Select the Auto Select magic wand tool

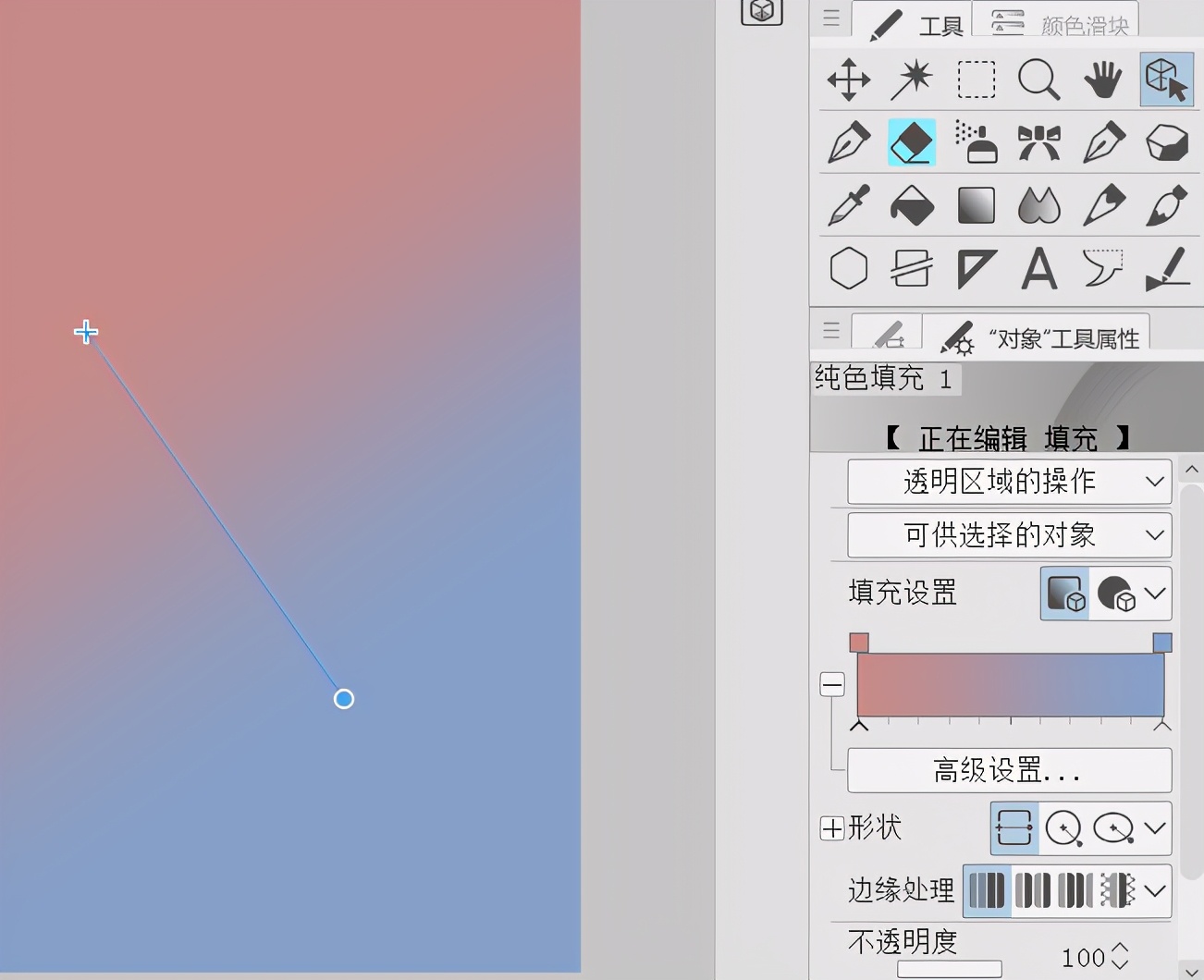tap(912, 80)
